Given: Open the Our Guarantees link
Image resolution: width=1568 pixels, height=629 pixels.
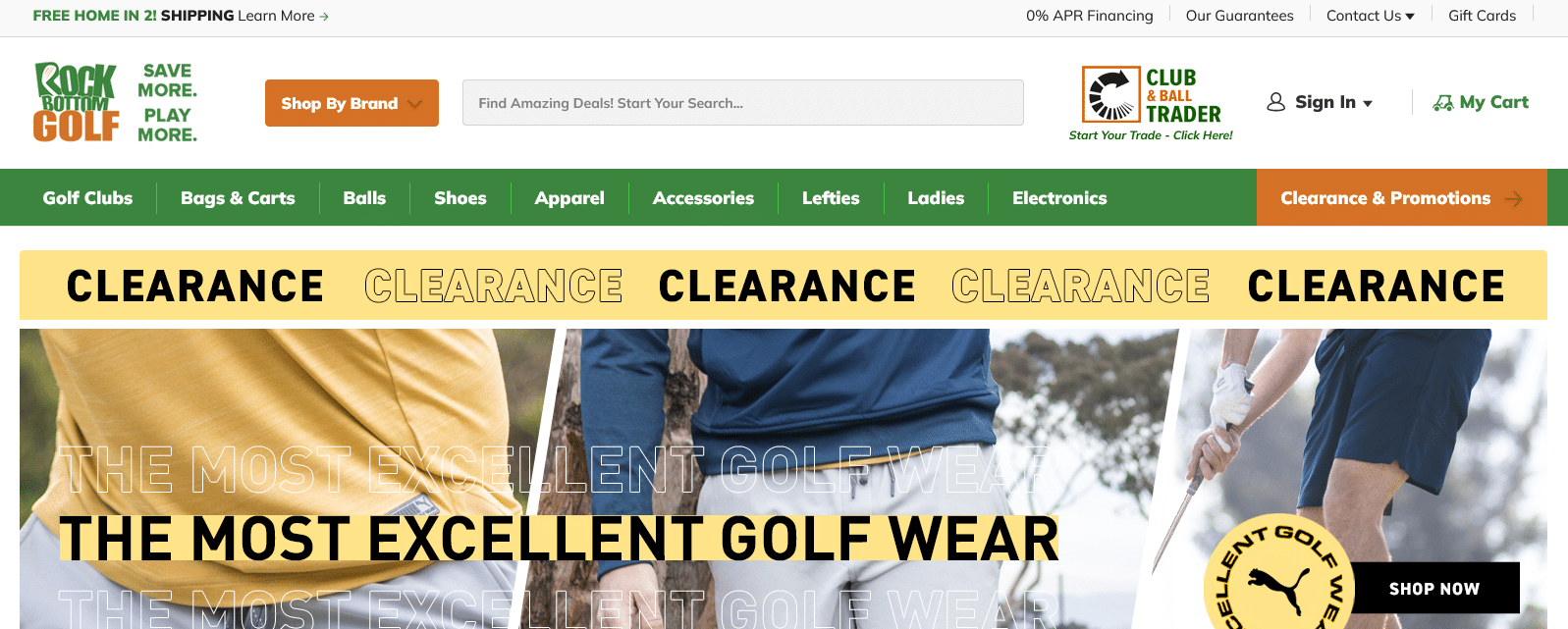Looking at the screenshot, I should (x=1239, y=16).
